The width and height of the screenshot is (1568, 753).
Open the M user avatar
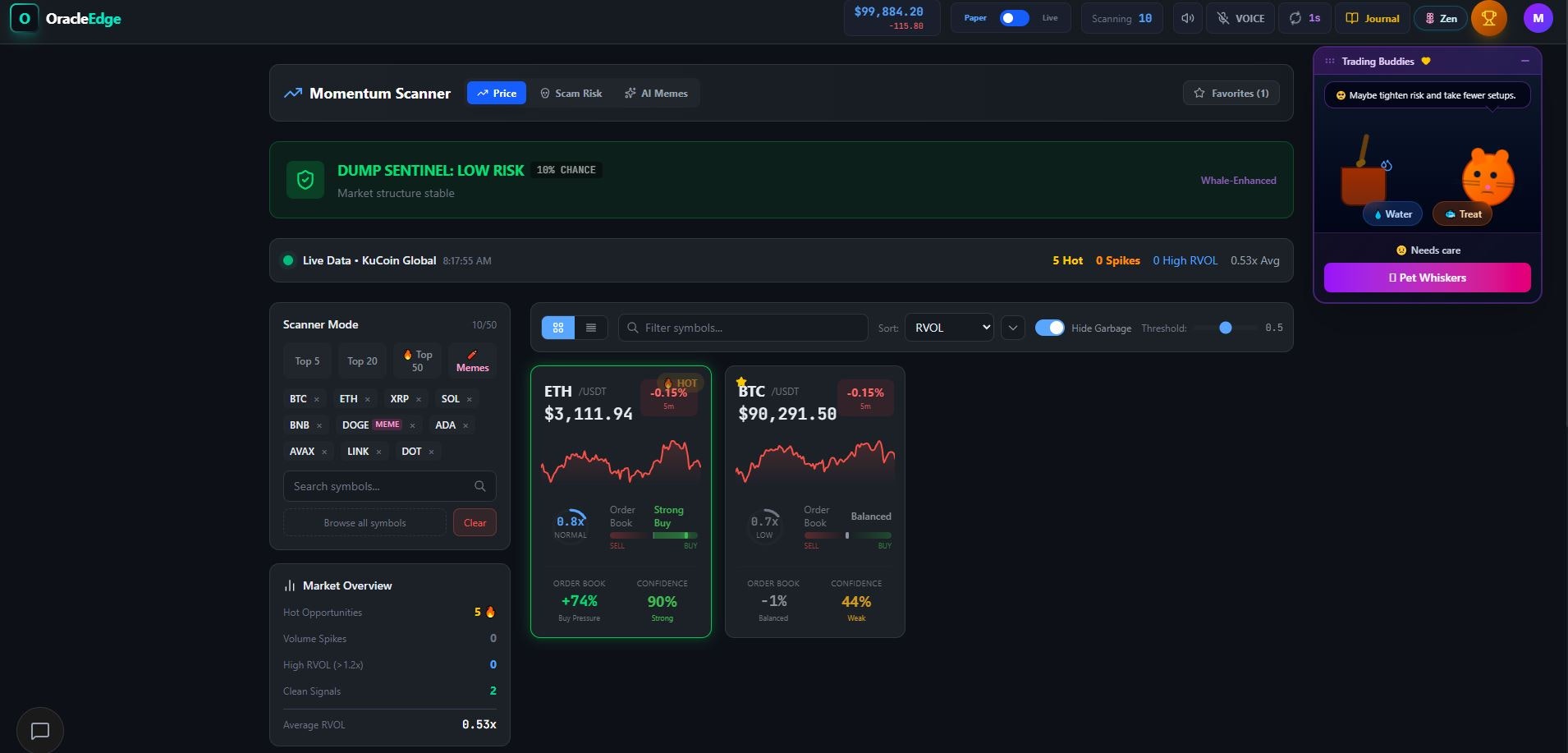coord(1538,18)
